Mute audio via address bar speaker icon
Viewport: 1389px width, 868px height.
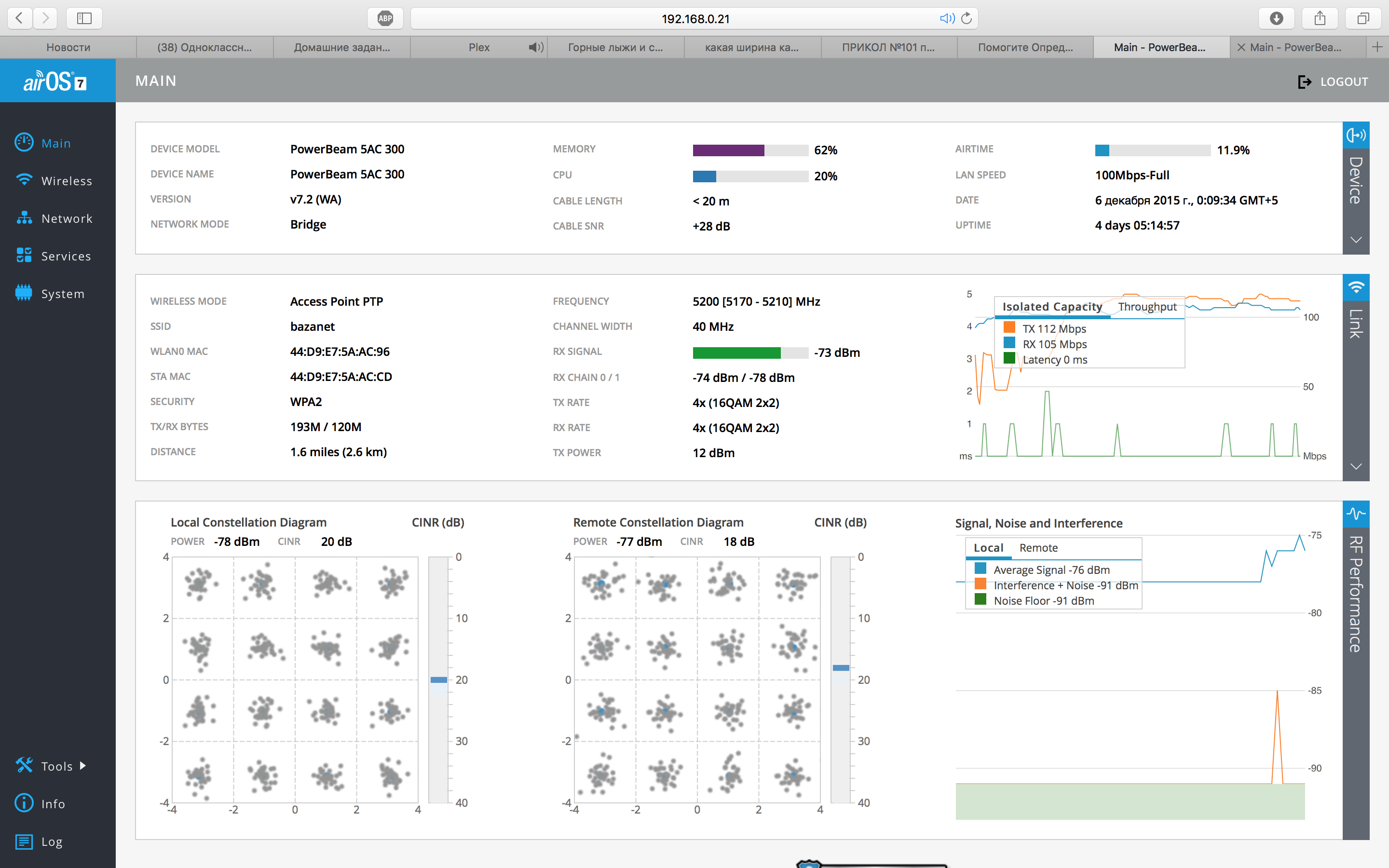pyautogui.click(x=947, y=18)
